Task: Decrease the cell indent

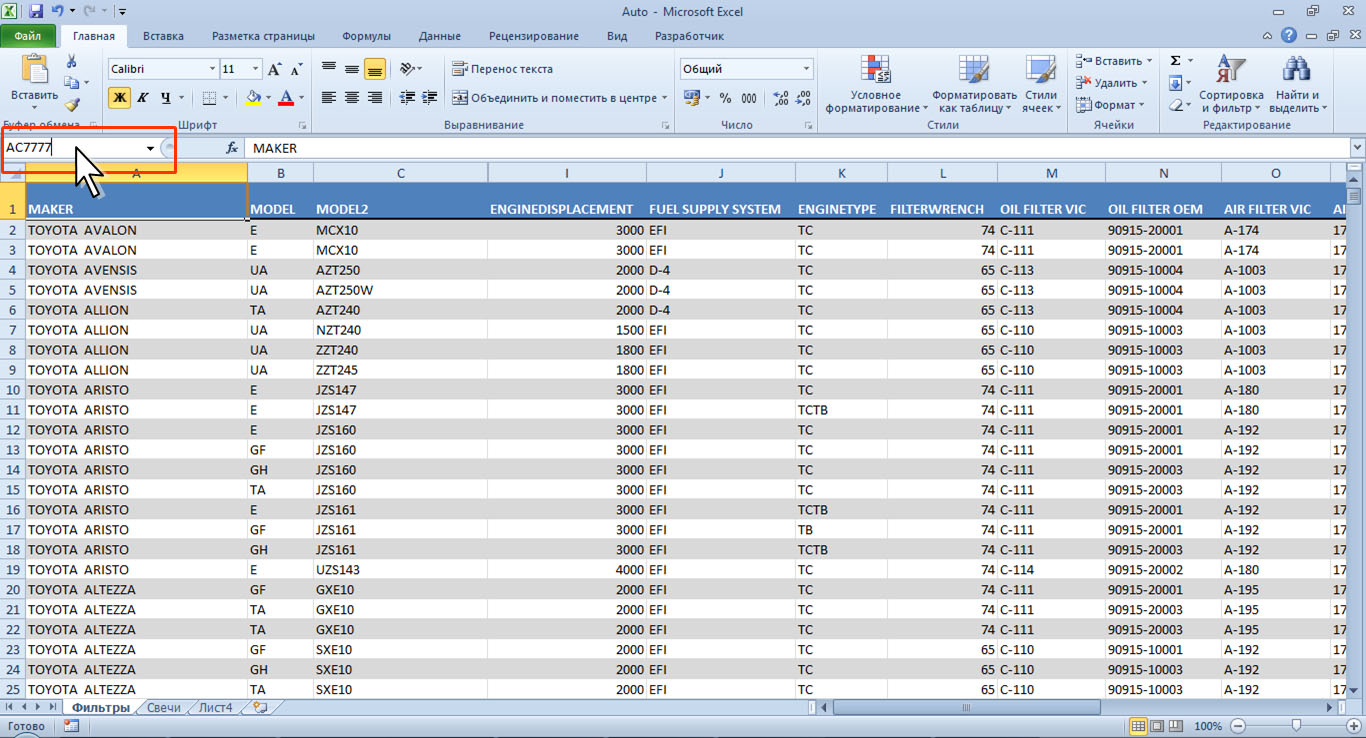Action: tap(406, 98)
